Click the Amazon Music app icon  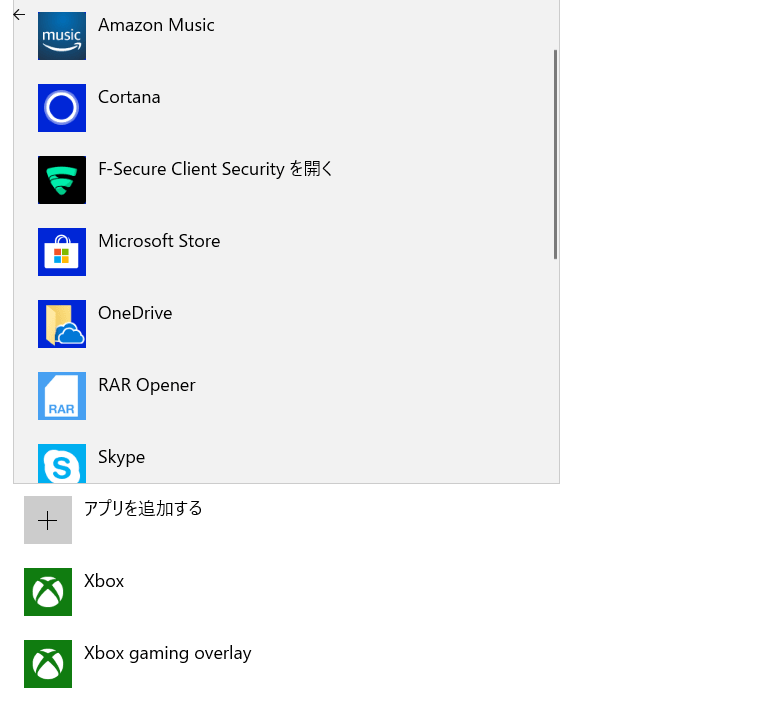[62, 36]
